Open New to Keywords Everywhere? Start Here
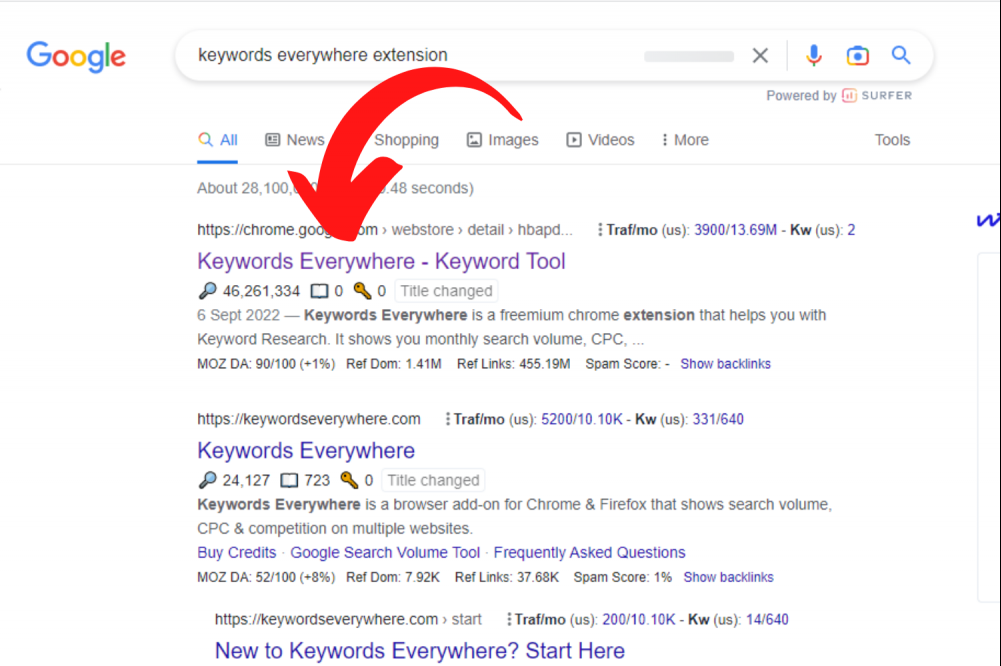This screenshot has width=1001, height=666. pos(419,651)
